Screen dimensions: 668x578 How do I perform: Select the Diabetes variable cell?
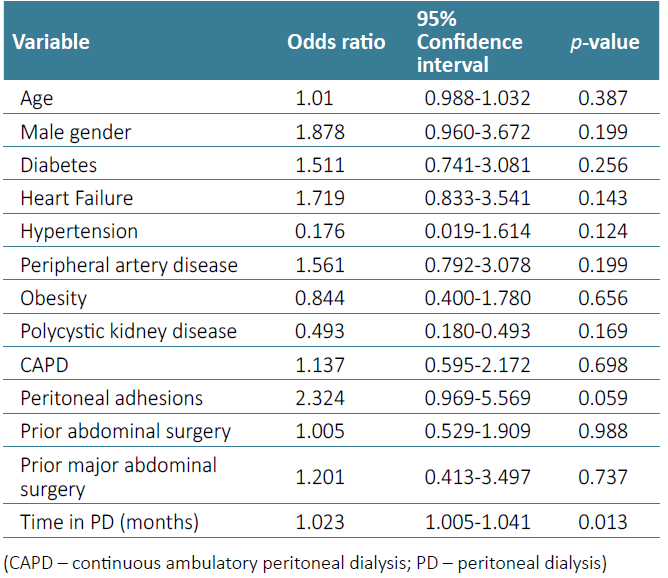[x=58, y=165]
